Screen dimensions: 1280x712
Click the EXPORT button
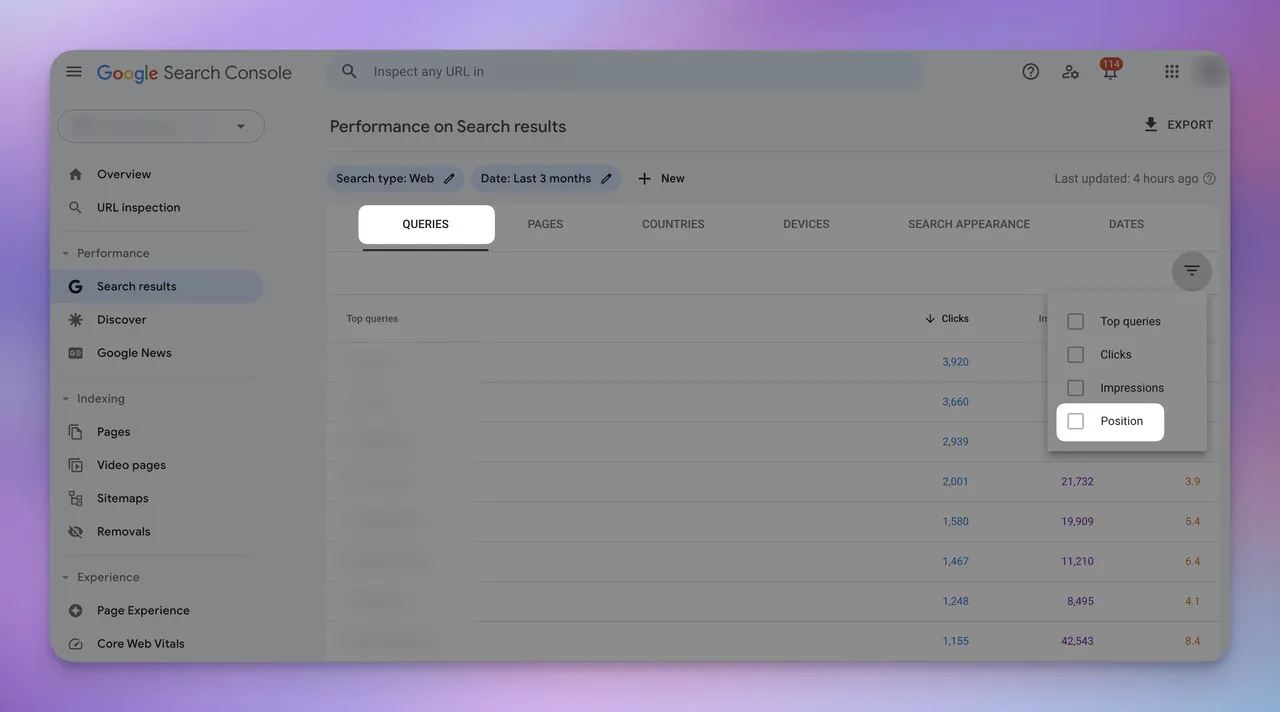click(1178, 125)
